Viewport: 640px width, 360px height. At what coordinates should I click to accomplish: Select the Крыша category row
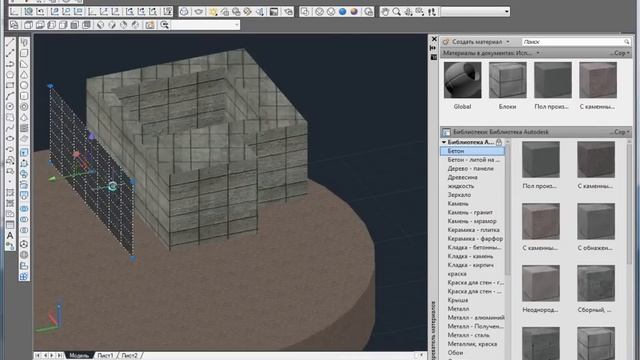point(458,300)
